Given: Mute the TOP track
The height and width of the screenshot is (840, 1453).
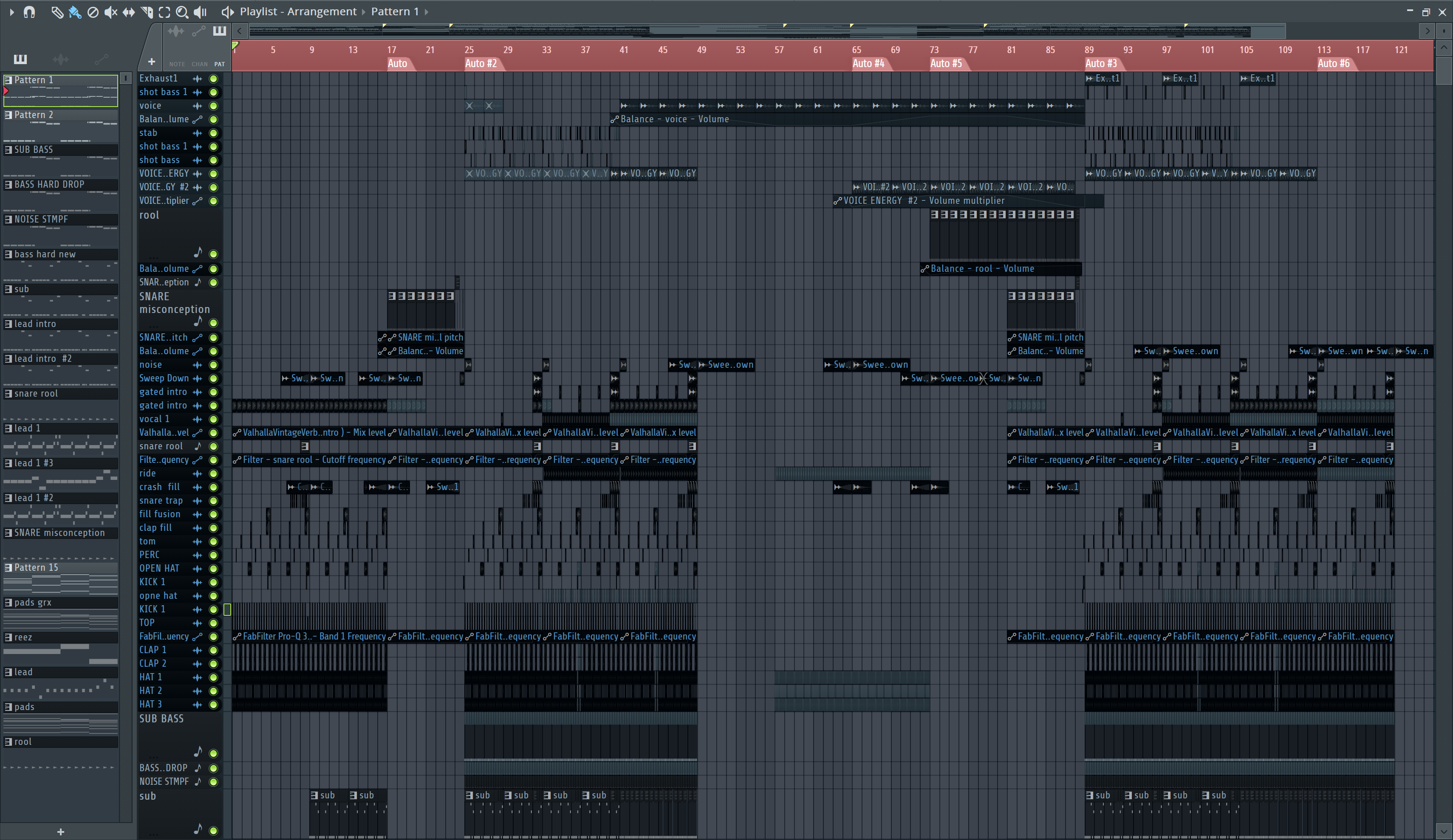Looking at the screenshot, I should (213, 623).
